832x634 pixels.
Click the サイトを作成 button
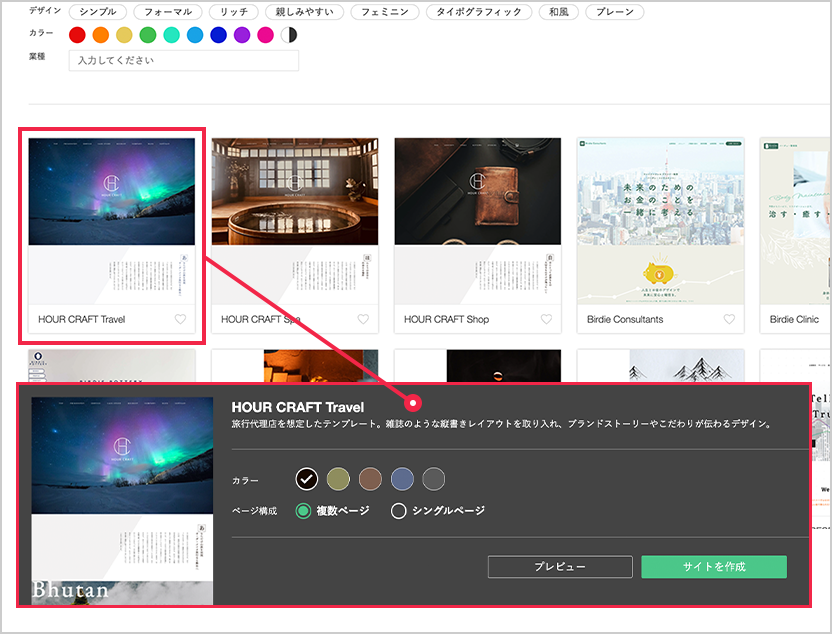point(714,567)
